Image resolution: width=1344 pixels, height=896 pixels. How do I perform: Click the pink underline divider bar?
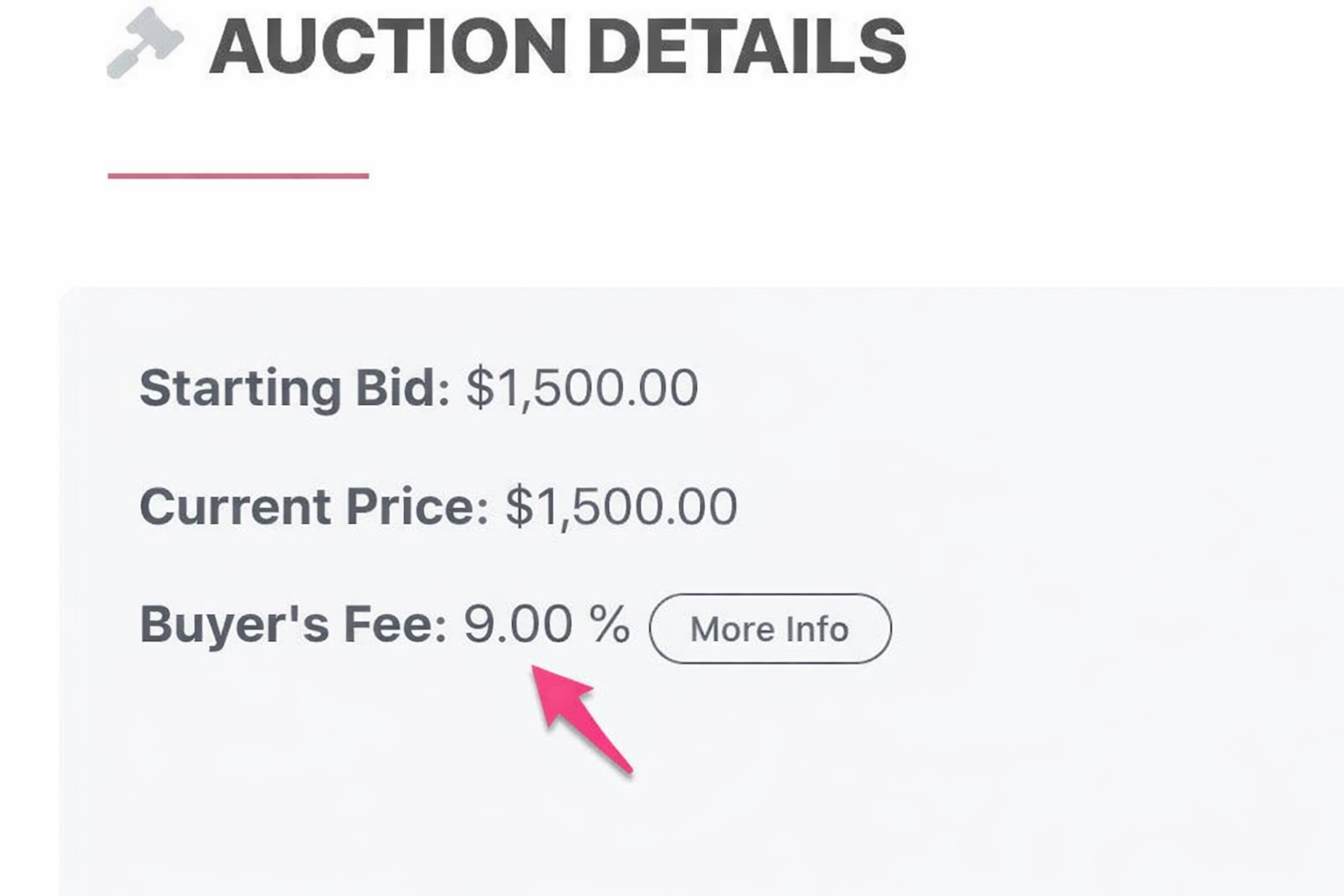pos(237,176)
